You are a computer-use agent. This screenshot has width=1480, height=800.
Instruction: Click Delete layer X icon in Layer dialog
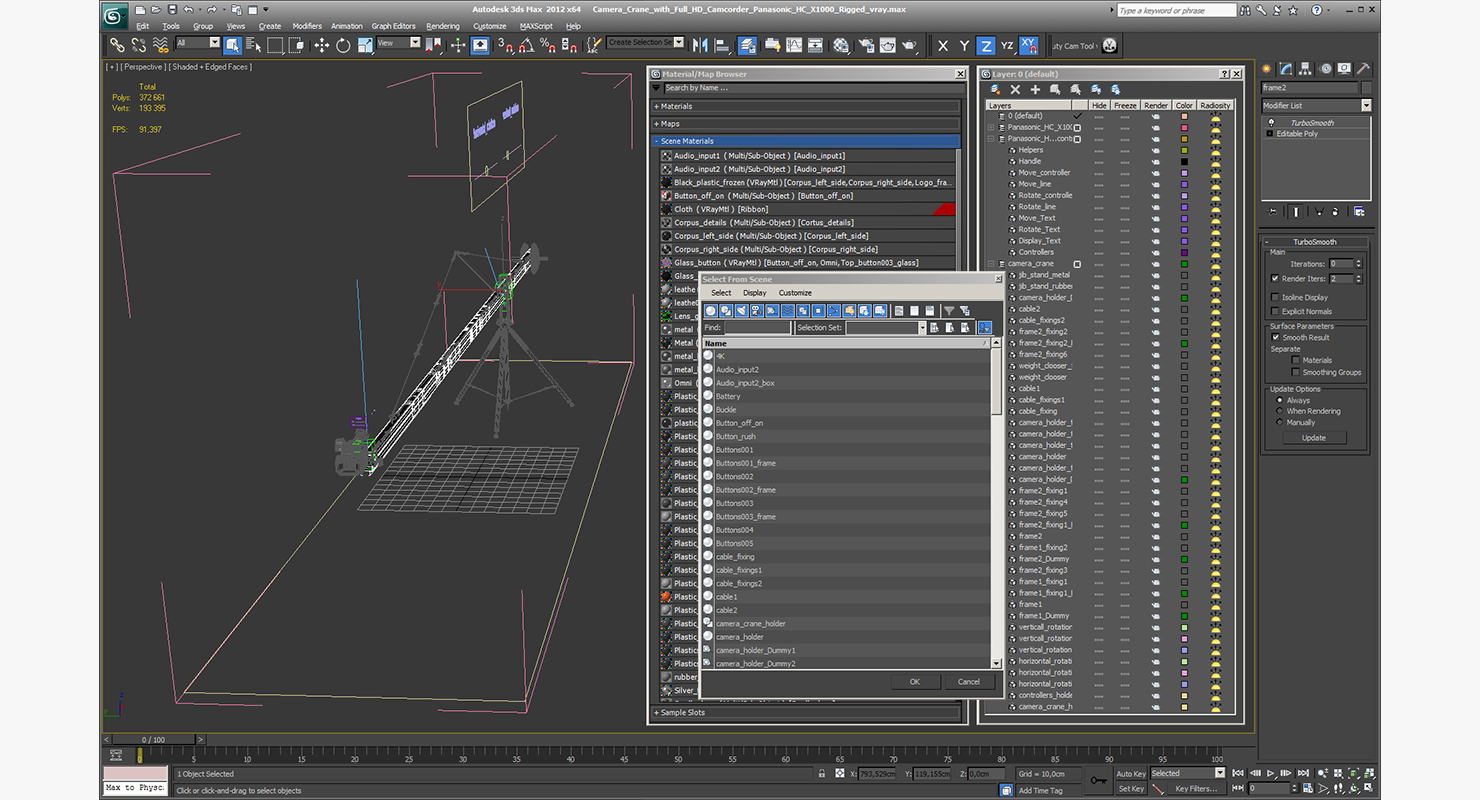(1015, 90)
